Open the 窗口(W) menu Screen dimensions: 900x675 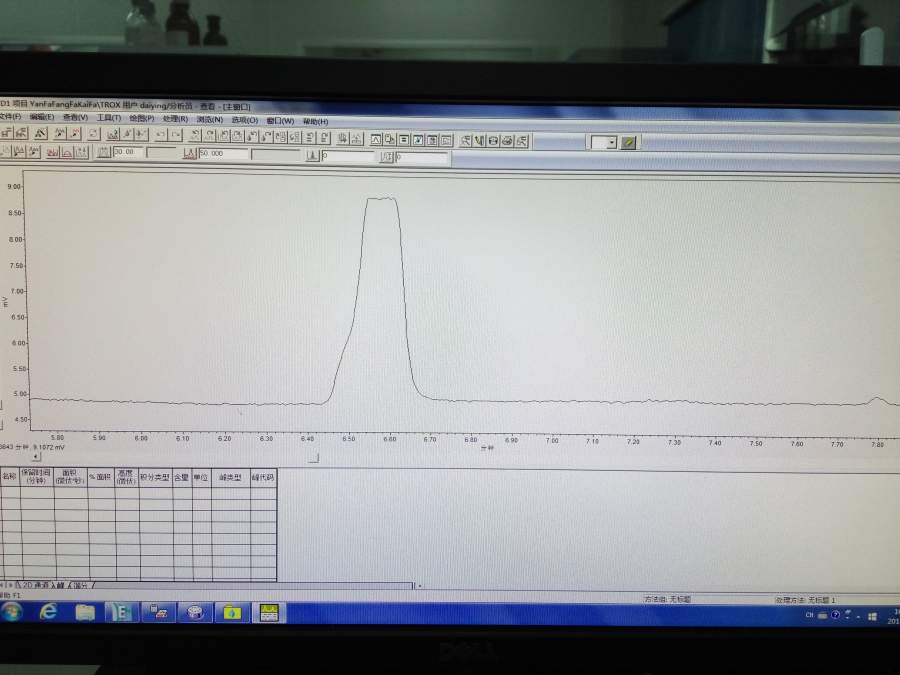point(280,121)
